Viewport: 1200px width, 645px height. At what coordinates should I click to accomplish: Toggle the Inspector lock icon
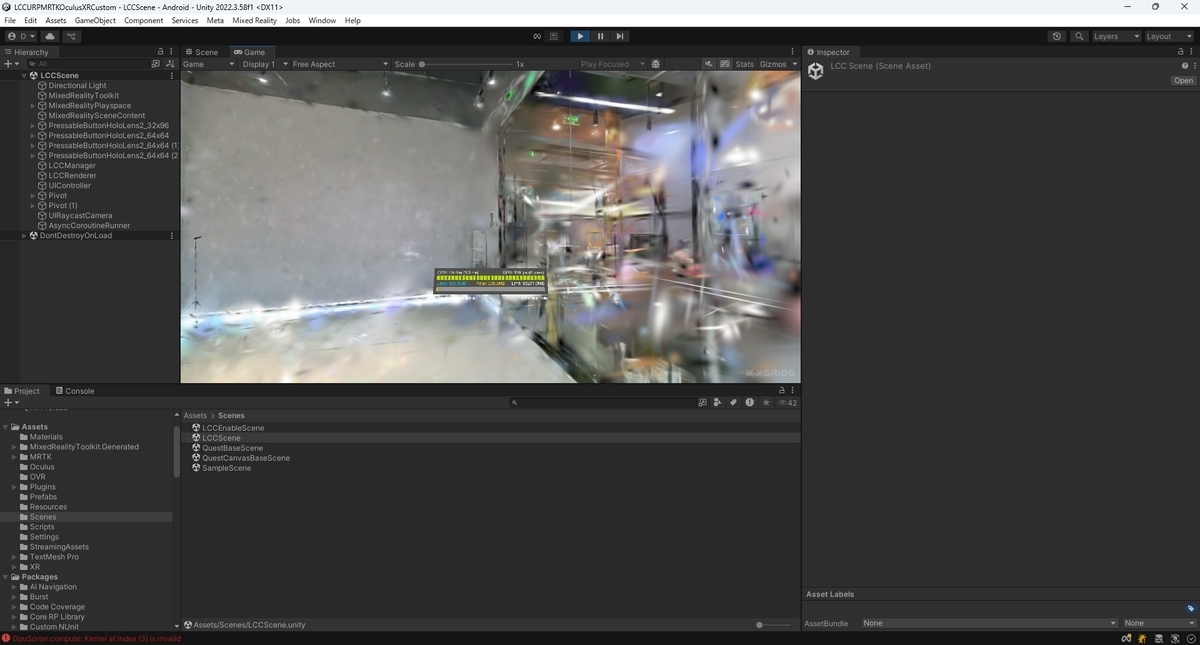[1180, 52]
